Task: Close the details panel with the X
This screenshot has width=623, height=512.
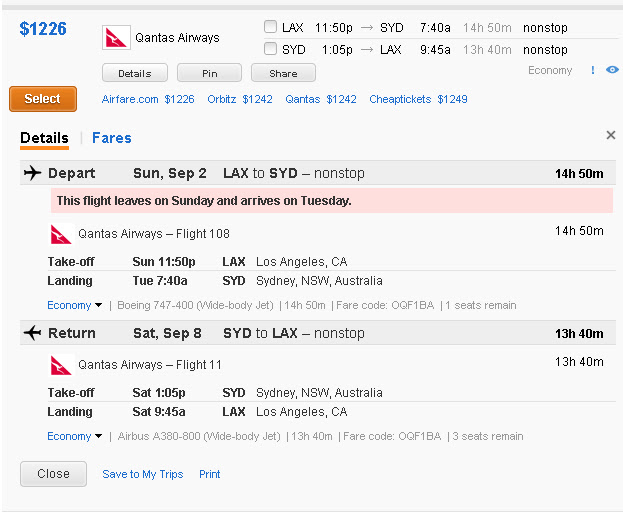Action: [611, 135]
